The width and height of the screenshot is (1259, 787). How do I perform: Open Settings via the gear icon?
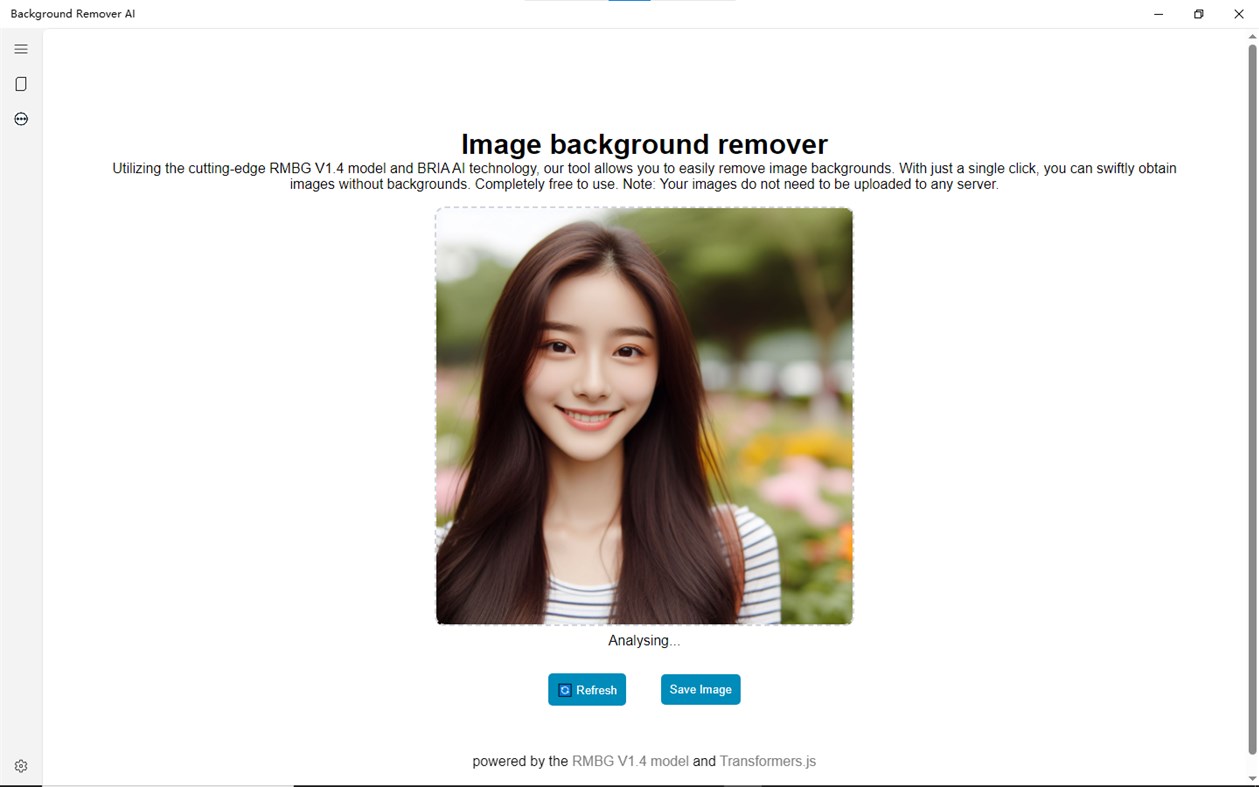(20, 765)
